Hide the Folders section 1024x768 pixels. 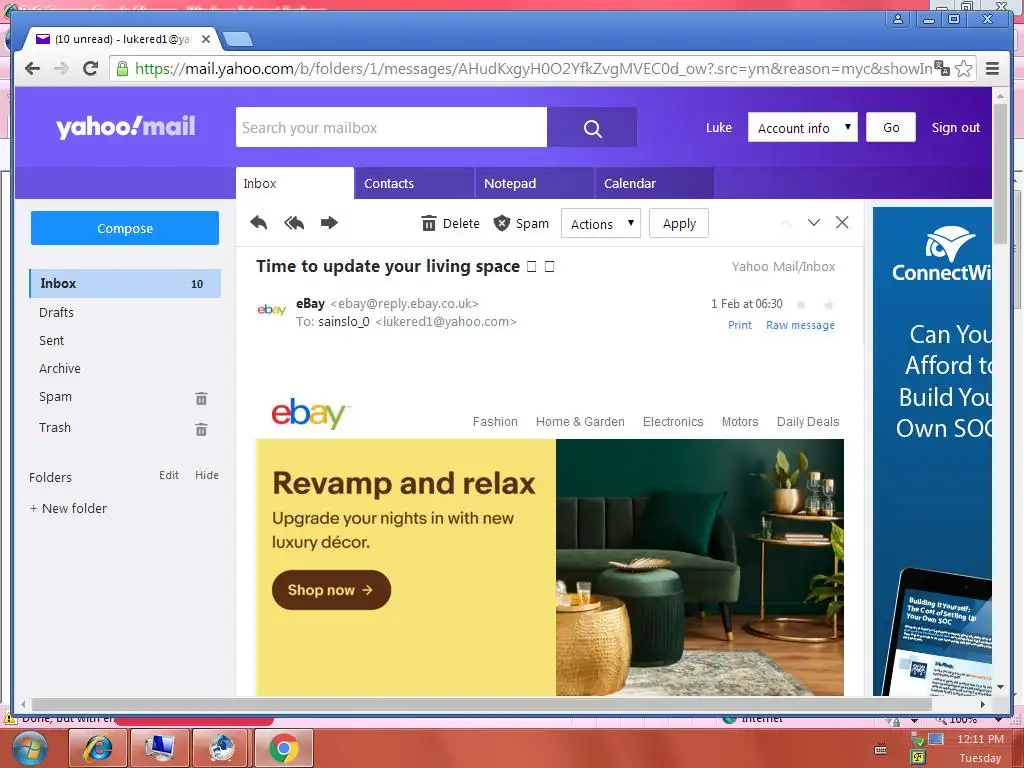(x=206, y=475)
